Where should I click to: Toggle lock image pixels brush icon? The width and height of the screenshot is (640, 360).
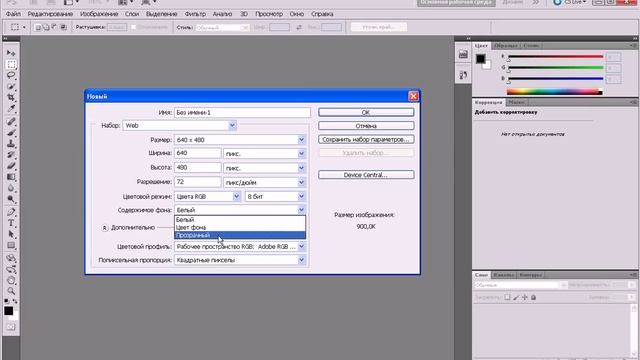[x=516, y=297]
